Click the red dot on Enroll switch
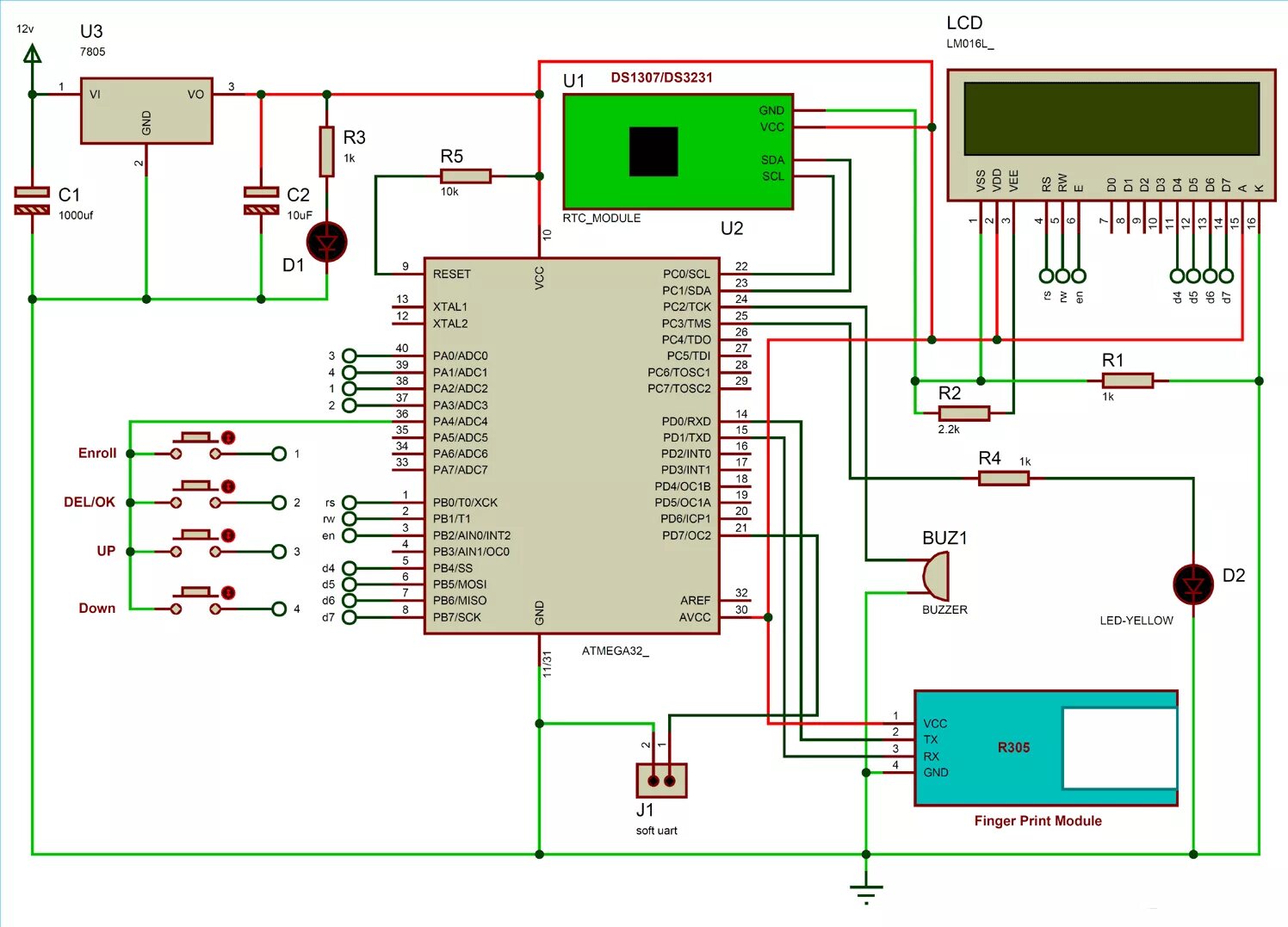 point(228,437)
